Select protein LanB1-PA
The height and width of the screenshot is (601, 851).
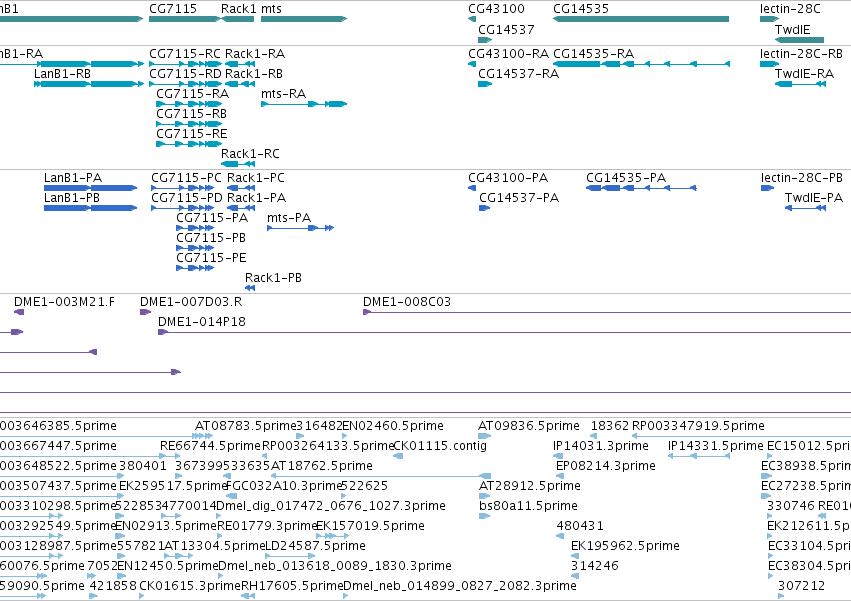click(x=73, y=178)
